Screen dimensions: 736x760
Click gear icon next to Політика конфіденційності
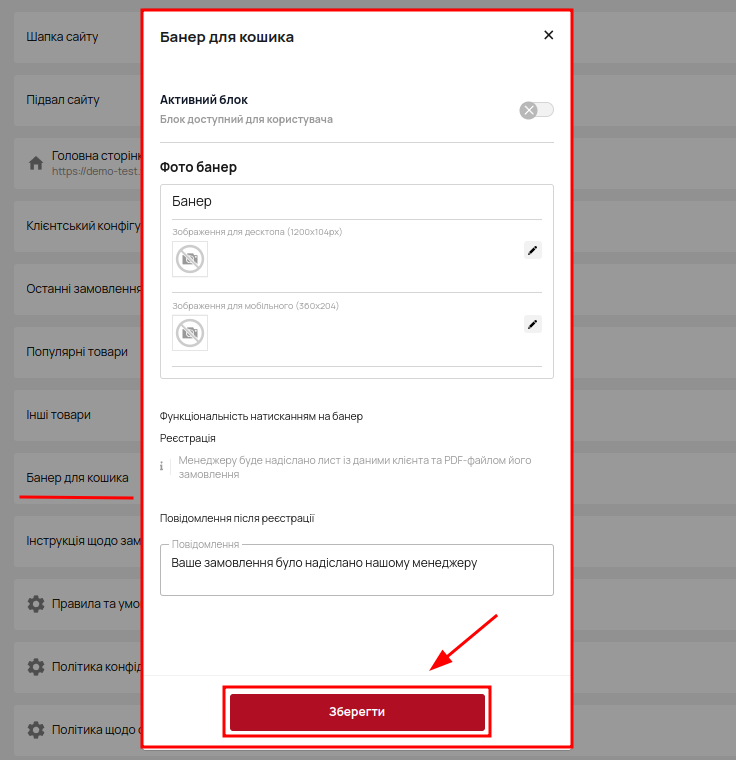tap(36, 667)
